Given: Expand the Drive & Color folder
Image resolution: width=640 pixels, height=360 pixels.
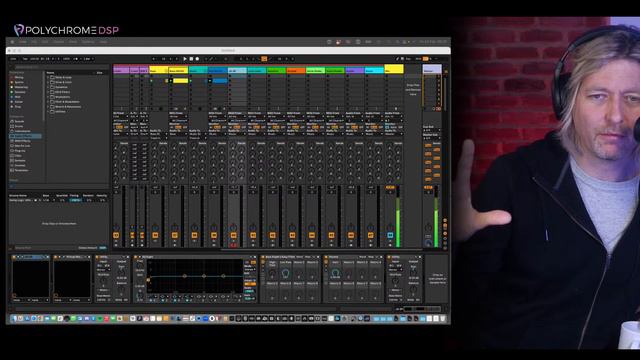Looking at the screenshot, I should [48, 82].
